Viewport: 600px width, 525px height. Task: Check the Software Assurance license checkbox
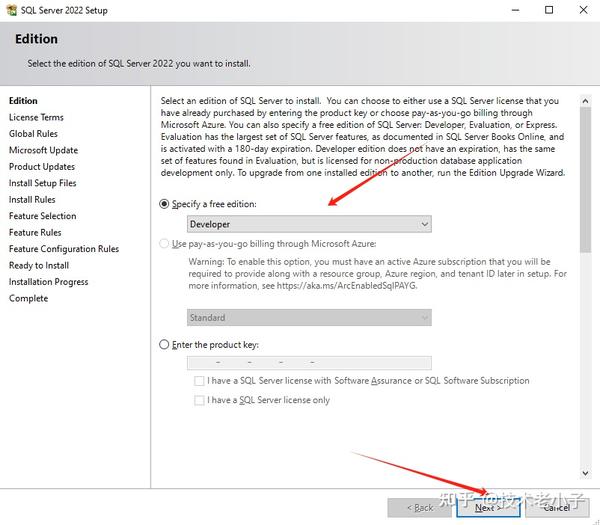[199, 381]
